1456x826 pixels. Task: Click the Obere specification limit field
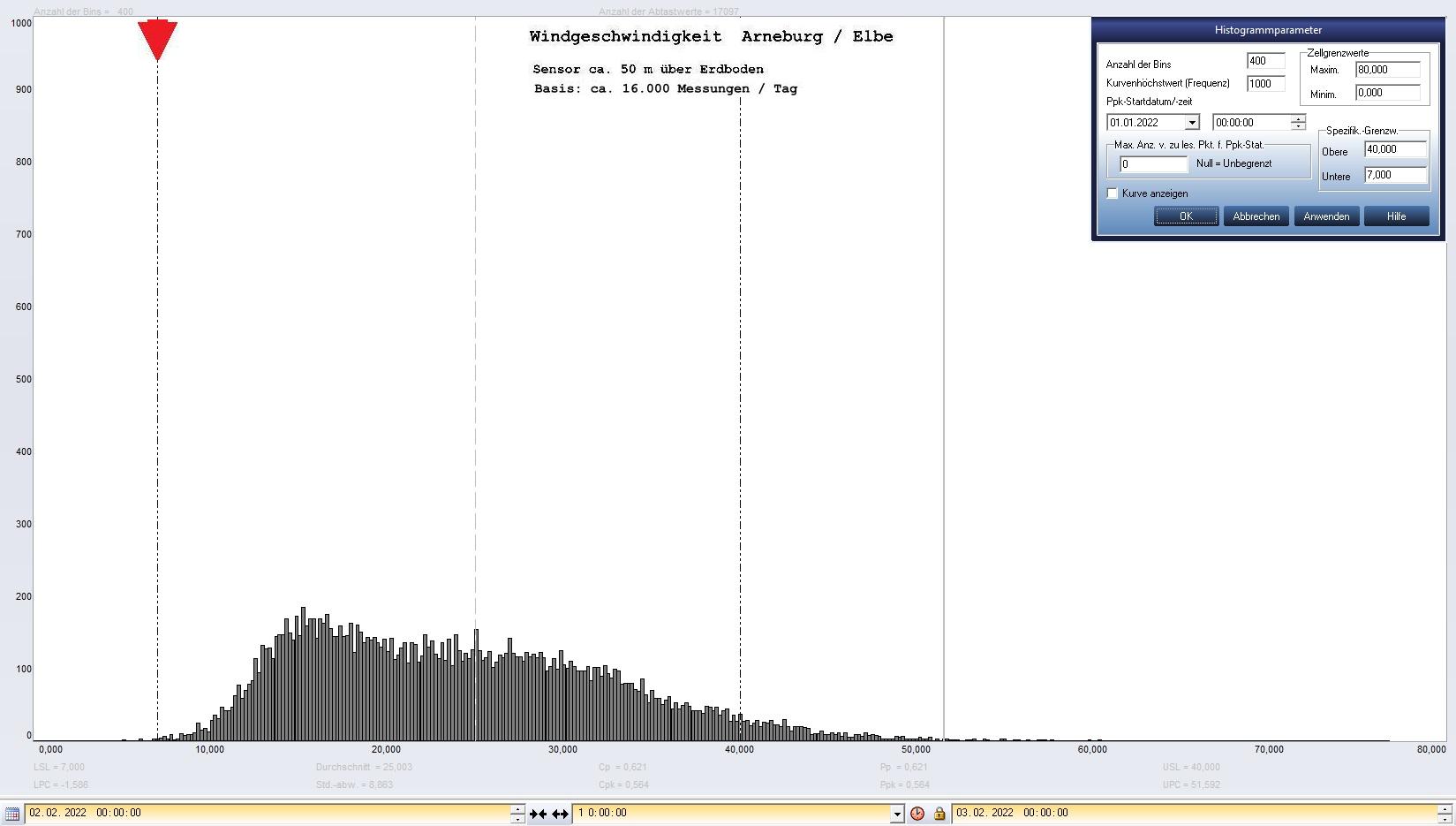1395,149
